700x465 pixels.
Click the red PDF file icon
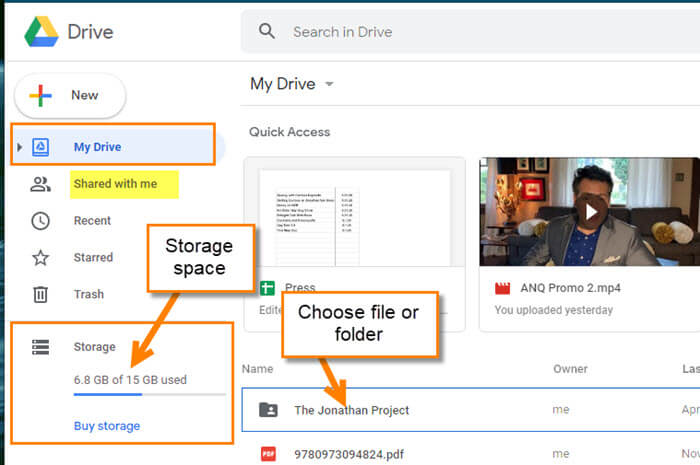click(x=268, y=454)
